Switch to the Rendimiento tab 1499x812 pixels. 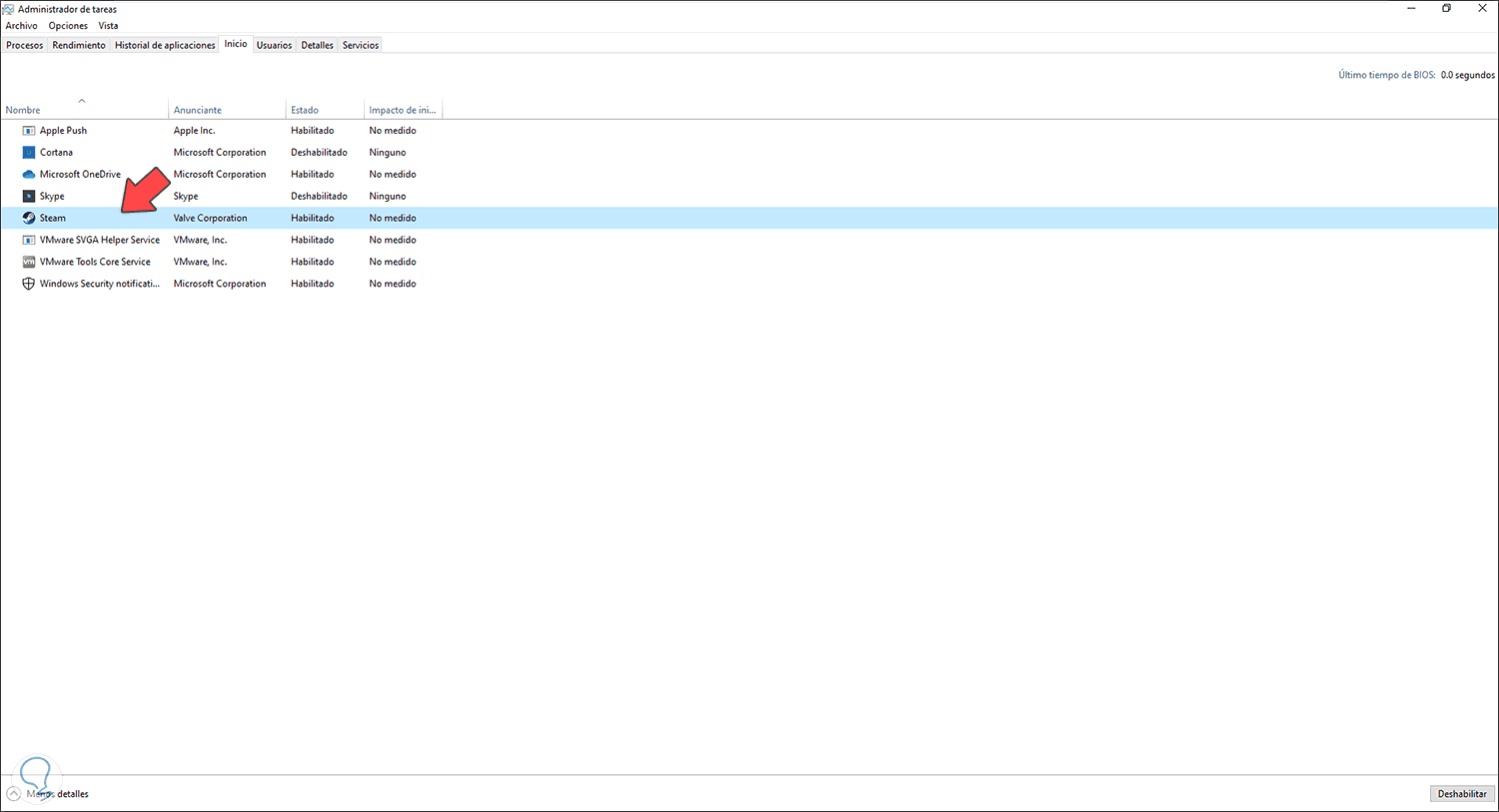pyautogui.click(x=79, y=45)
